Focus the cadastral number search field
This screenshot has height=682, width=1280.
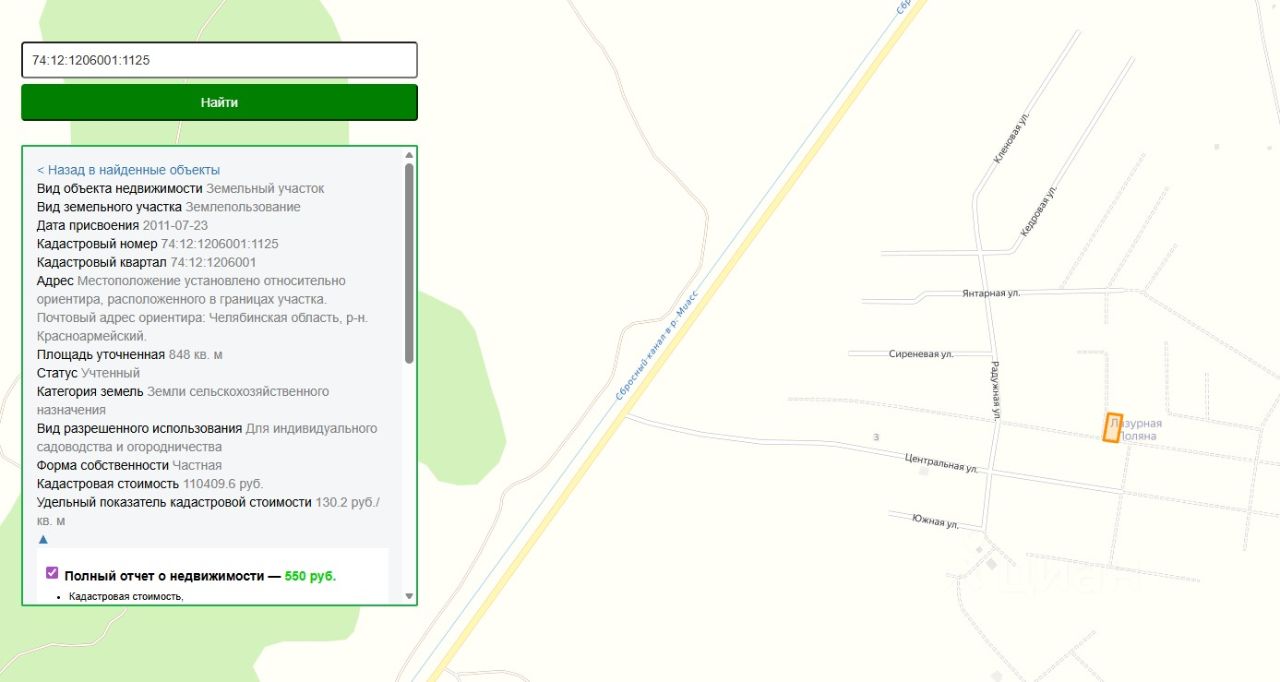[219, 60]
